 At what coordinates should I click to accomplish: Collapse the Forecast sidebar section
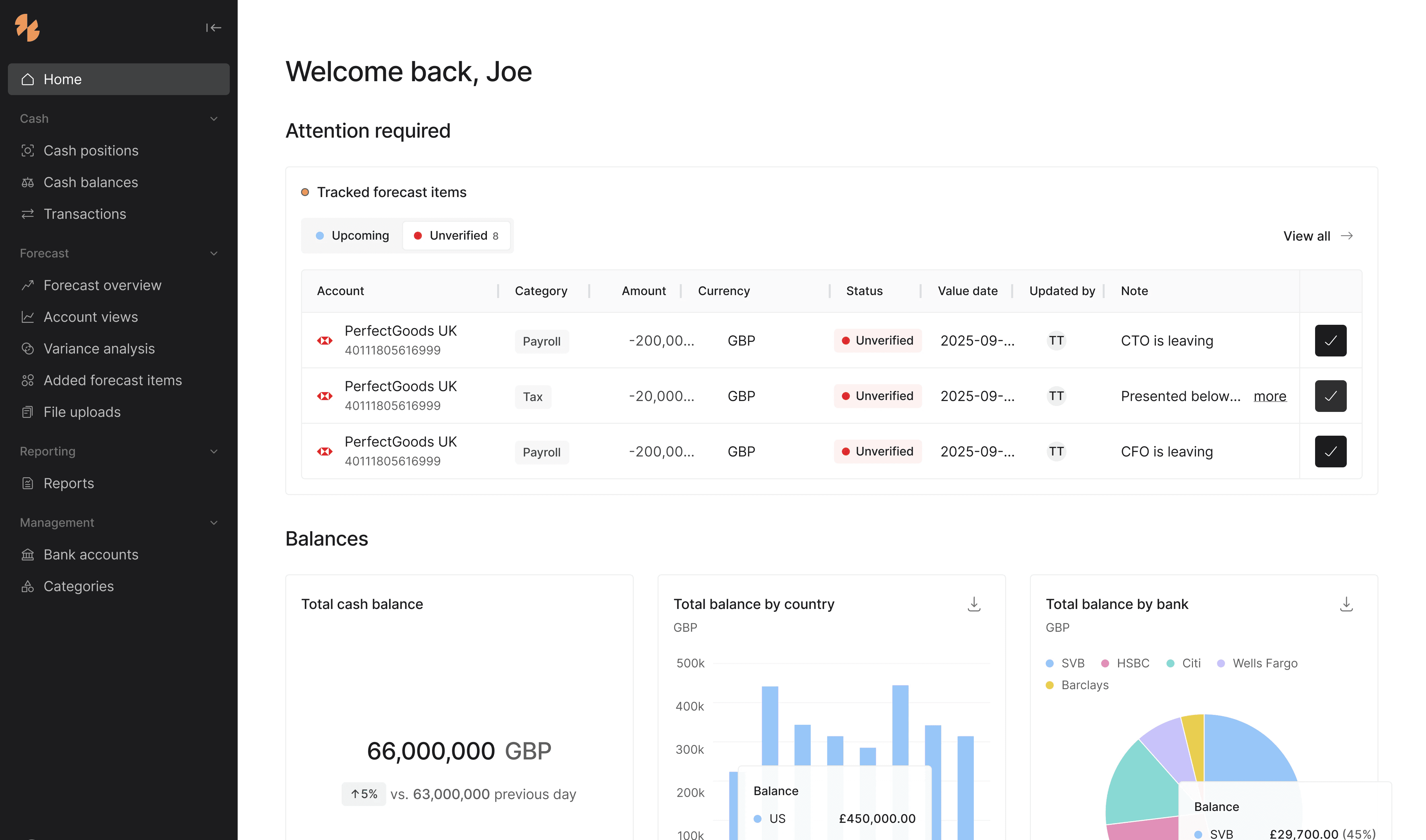tap(214, 253)
